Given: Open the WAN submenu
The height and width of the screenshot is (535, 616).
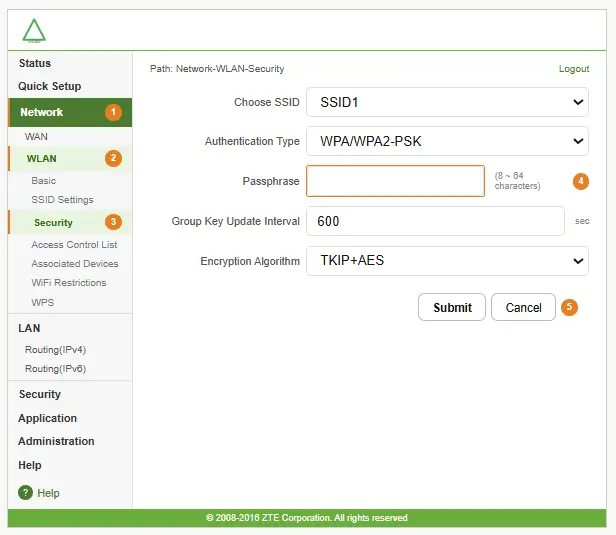Looking at the screenshot, I should [x=36, y=137].
